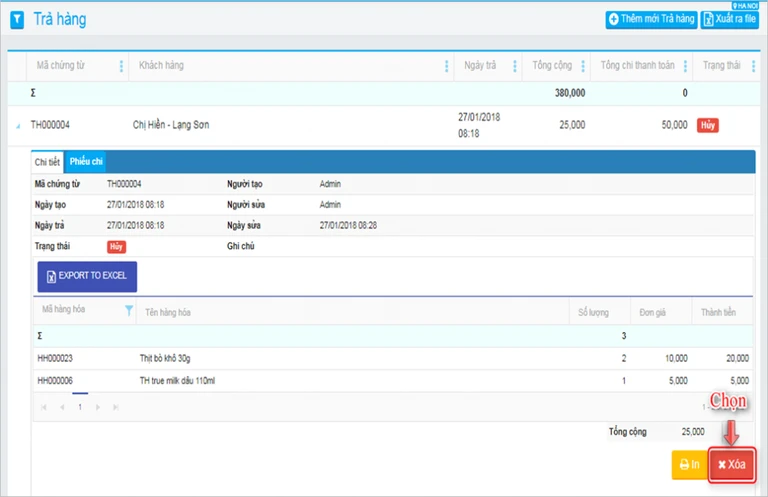Image resolution: width=768 pixels, height=497 pixels.
Task: Sort by Thành tiền column header
Action: pyautogui.click(x=718, y=312)
